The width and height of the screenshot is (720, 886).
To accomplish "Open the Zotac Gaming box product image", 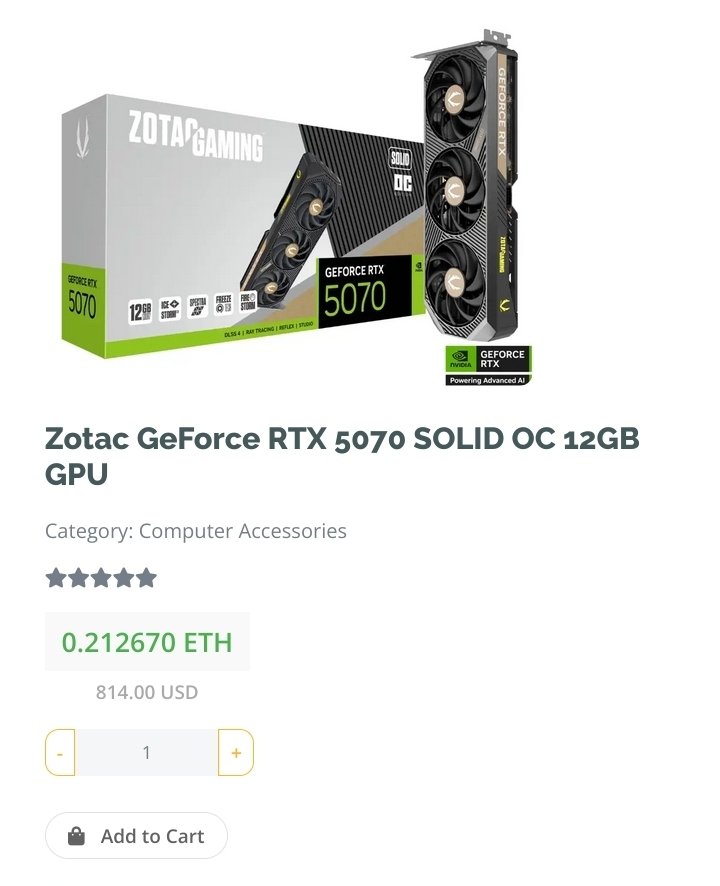I will click(243, 226).
